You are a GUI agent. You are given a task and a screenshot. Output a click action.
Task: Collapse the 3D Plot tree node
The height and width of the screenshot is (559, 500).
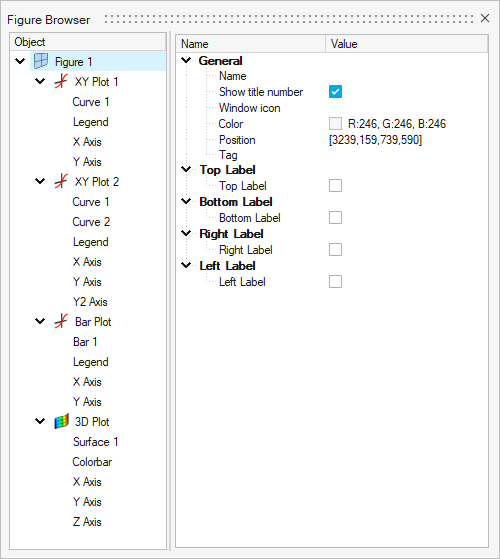(40, 421)
